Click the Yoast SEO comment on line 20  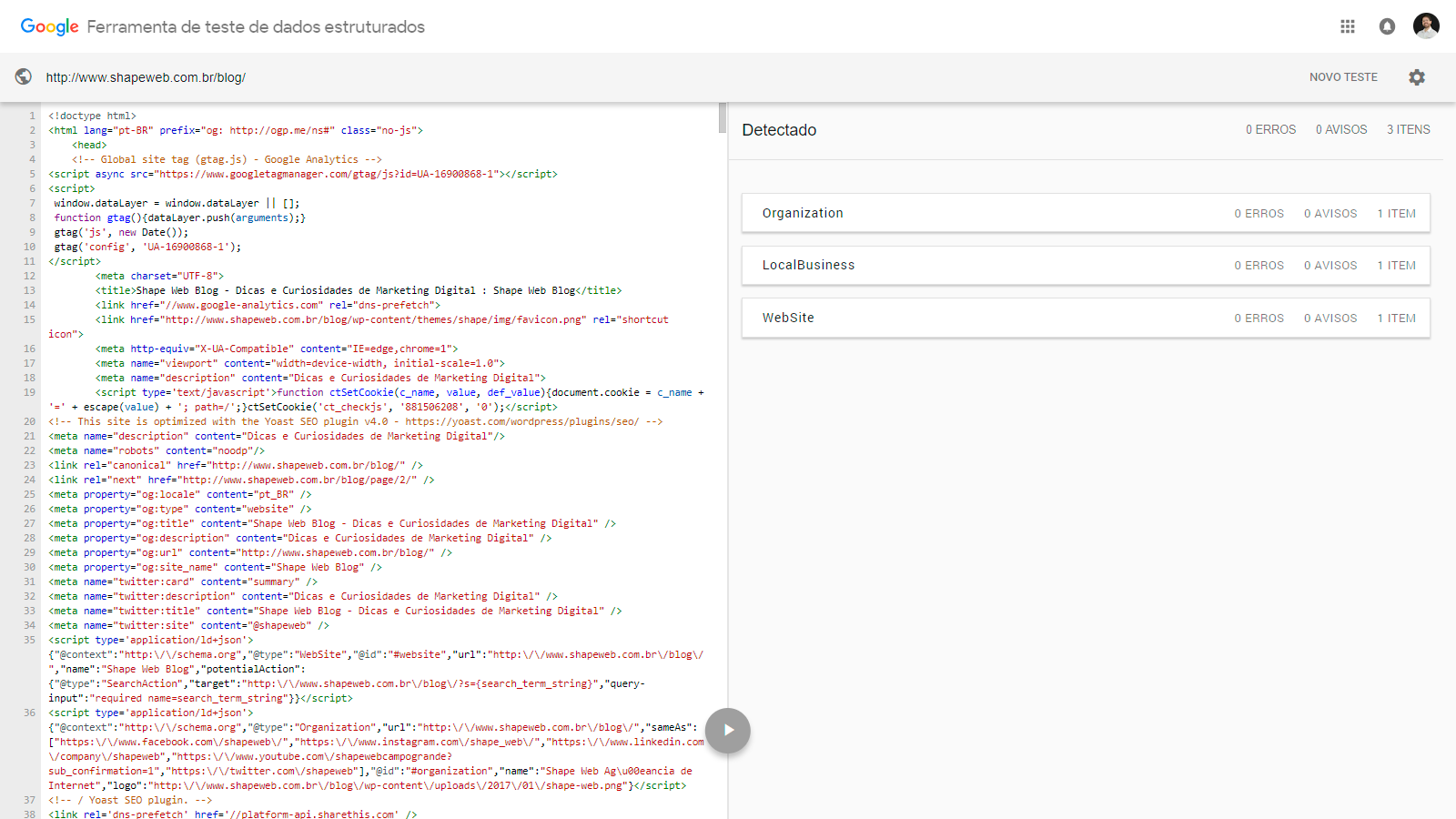pyautogui.click(x=355, y=421)
